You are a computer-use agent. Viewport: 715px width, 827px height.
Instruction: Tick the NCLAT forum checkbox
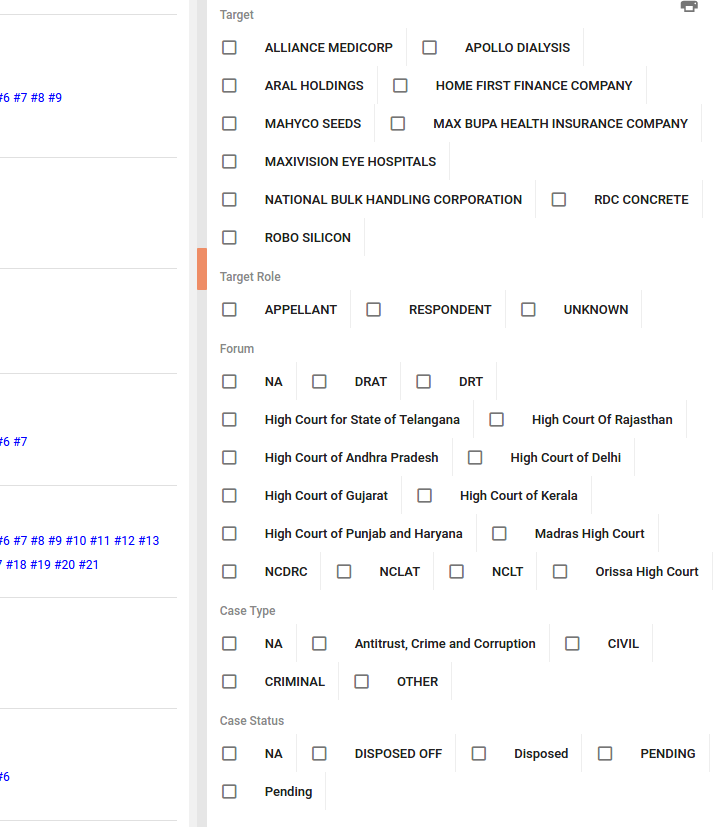(344, 571)
